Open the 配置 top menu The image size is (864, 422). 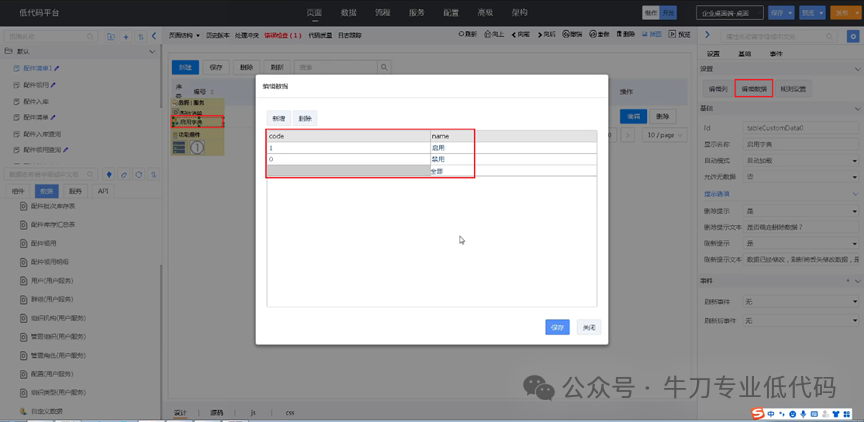tap(451, 12)
